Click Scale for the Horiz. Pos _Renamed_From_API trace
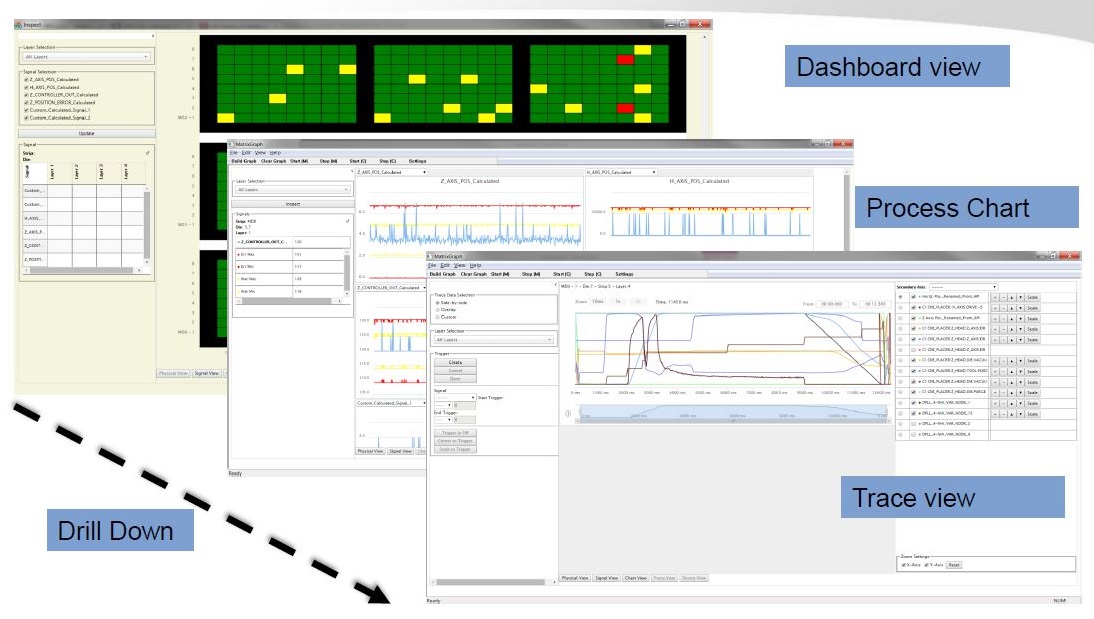 tap(1033, 297)
